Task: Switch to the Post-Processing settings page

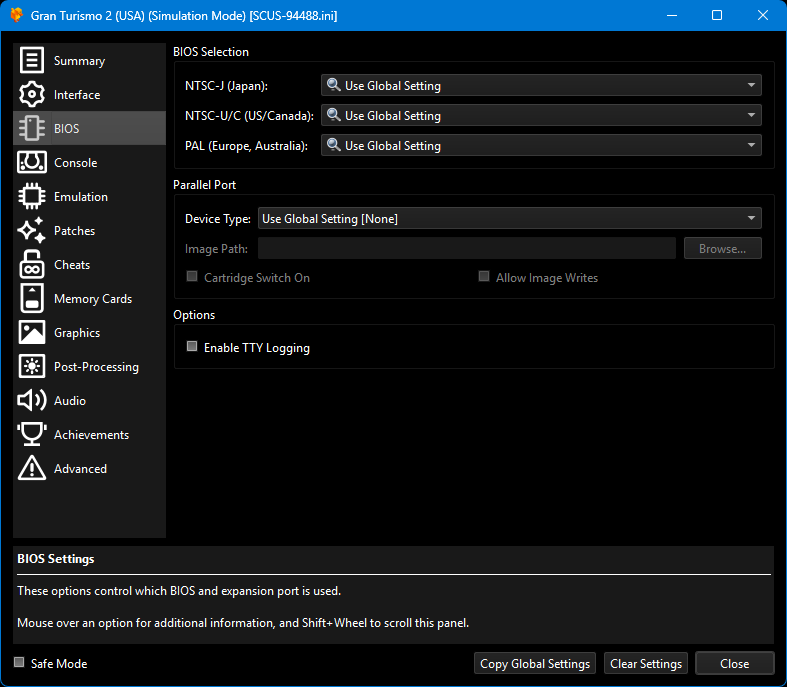Action: click(x=95, y=367)
